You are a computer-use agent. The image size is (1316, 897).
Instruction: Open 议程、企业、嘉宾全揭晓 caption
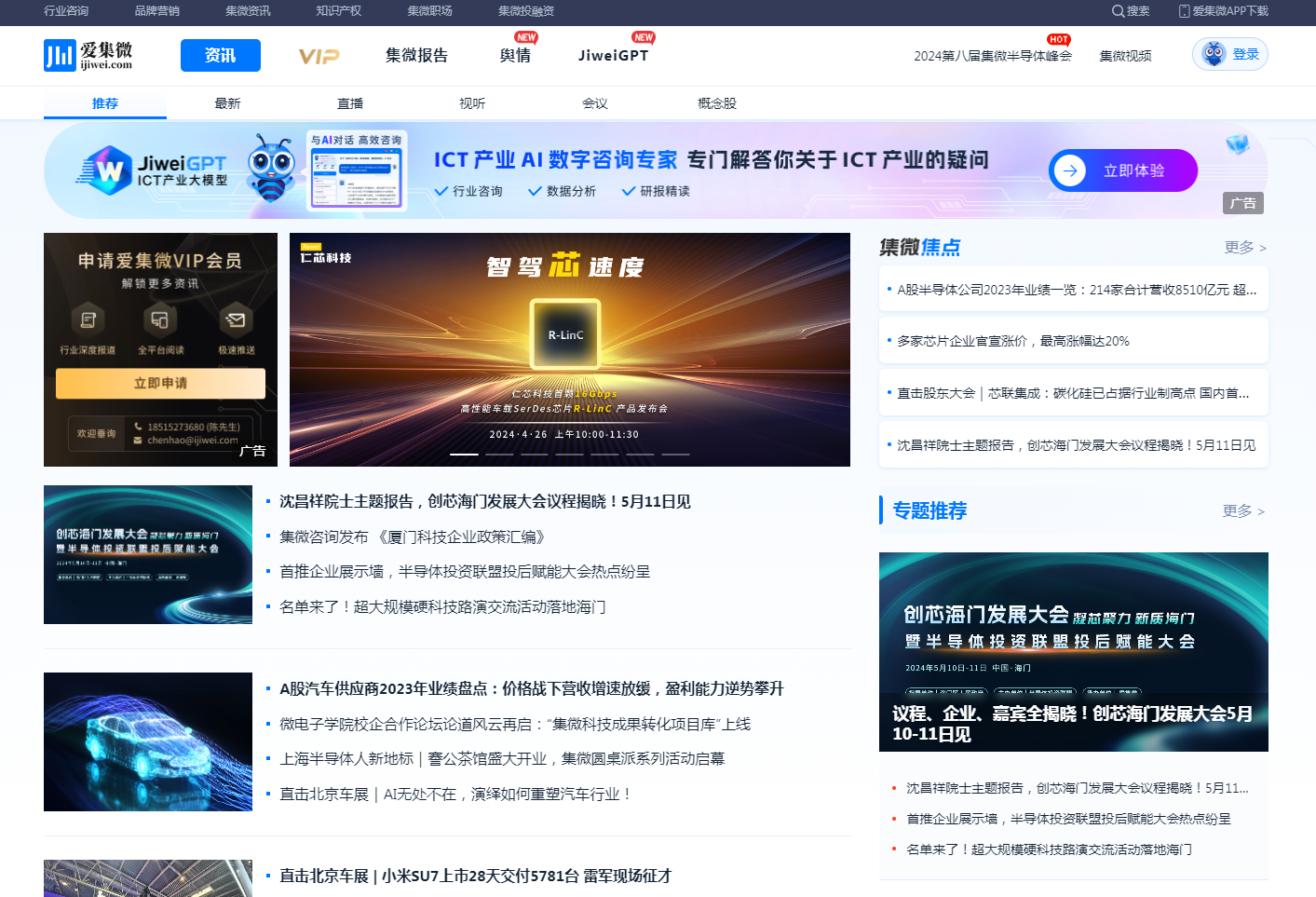[1073, 724]
